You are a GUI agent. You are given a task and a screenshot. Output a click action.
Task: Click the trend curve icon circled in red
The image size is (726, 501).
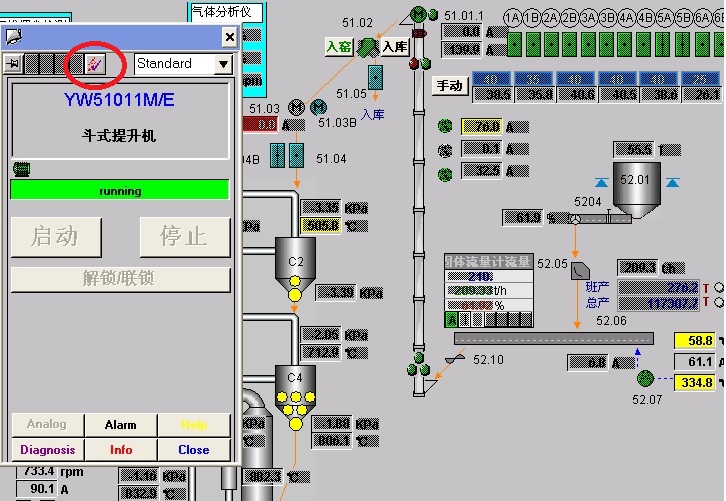[x=92, y=64]
